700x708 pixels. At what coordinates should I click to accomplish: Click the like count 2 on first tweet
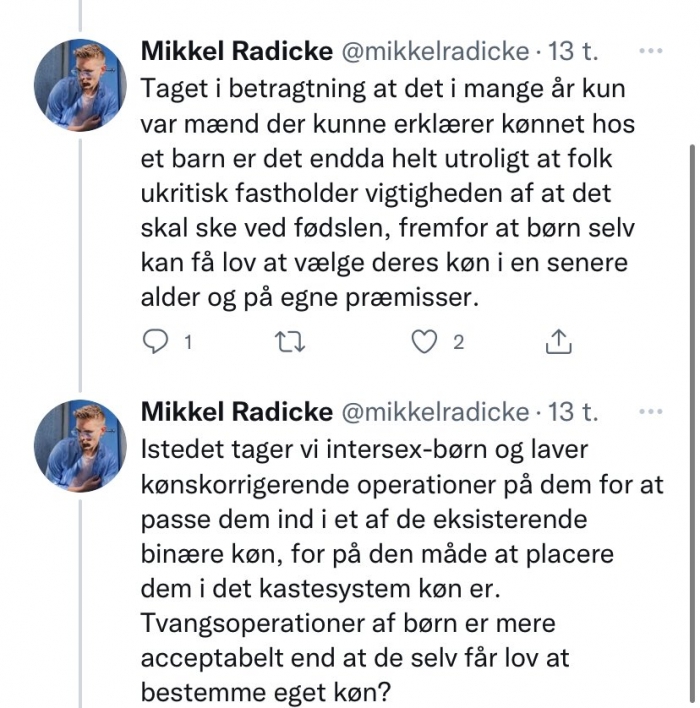[458, 343]
